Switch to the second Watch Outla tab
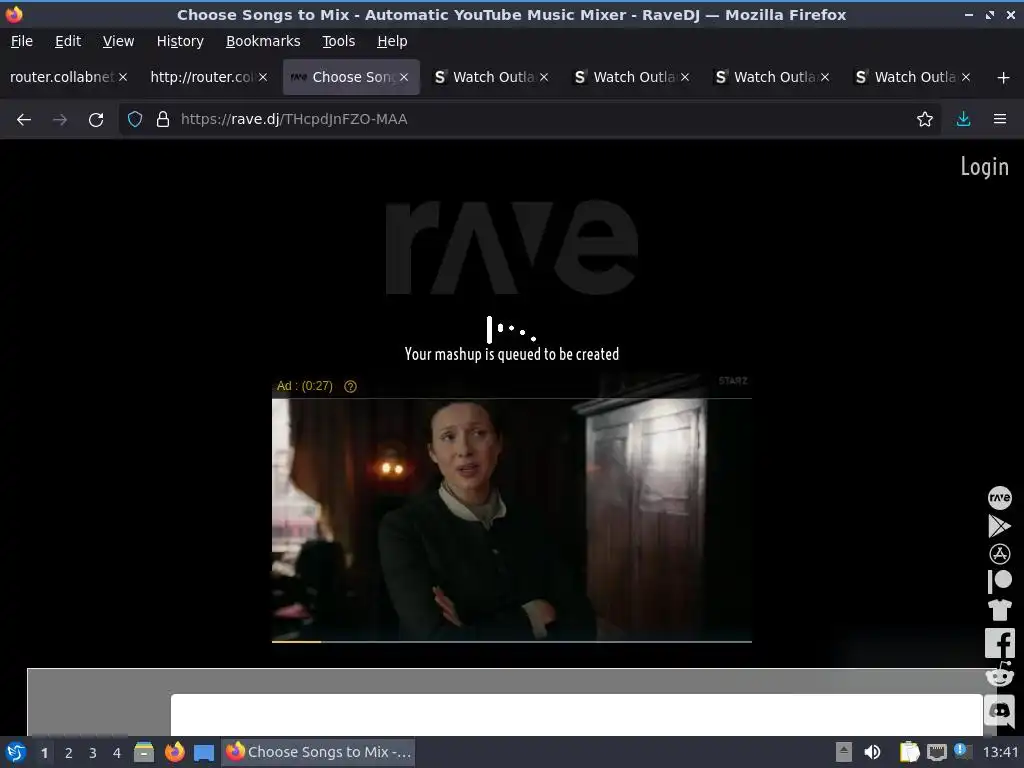The width and height of the screenshot is (1024, 768). point(633,77)
